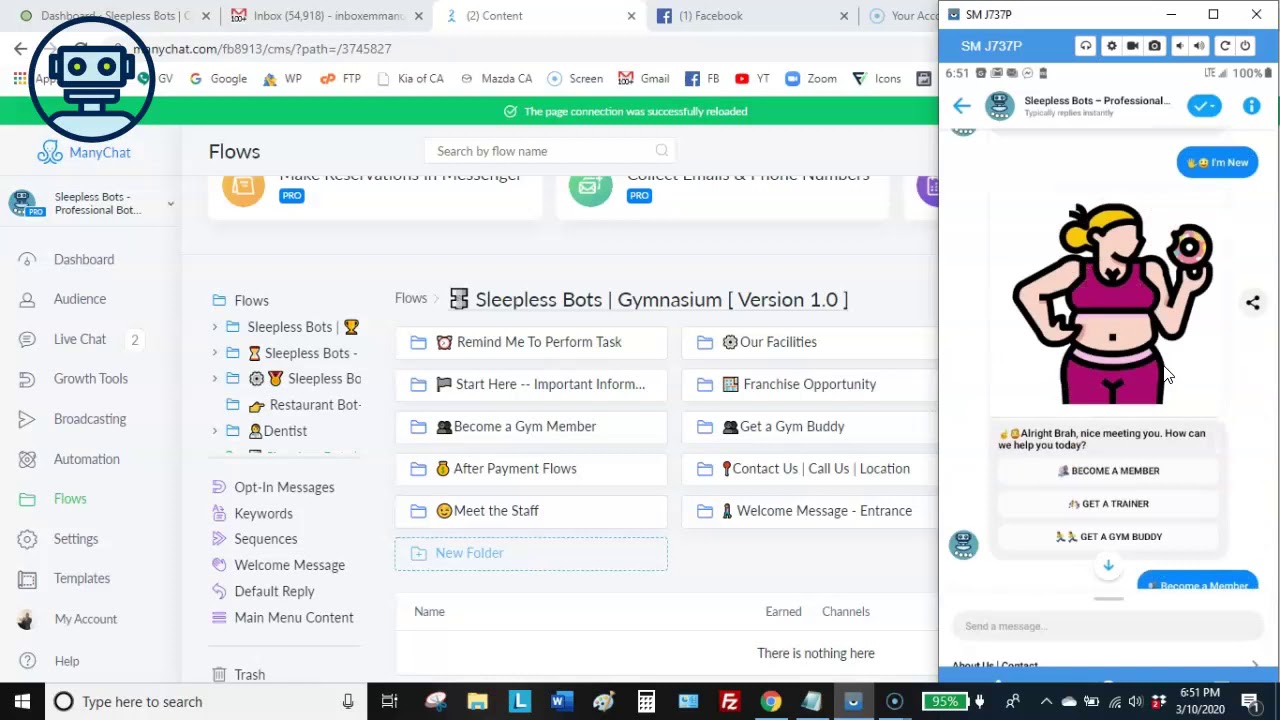
Task: Open After Payment Flows folder
Action: tap(531, 468)
